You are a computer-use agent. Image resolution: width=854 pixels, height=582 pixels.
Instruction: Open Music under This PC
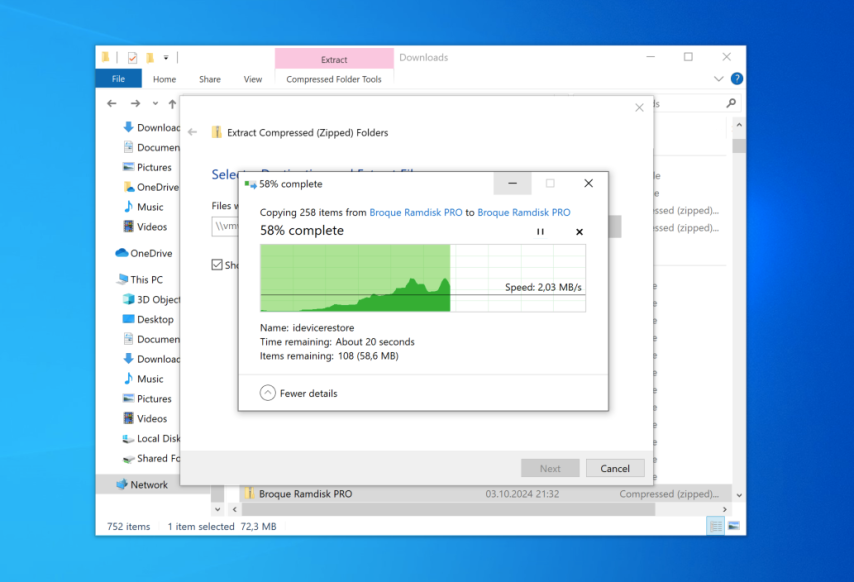click(x=144, y=379)
